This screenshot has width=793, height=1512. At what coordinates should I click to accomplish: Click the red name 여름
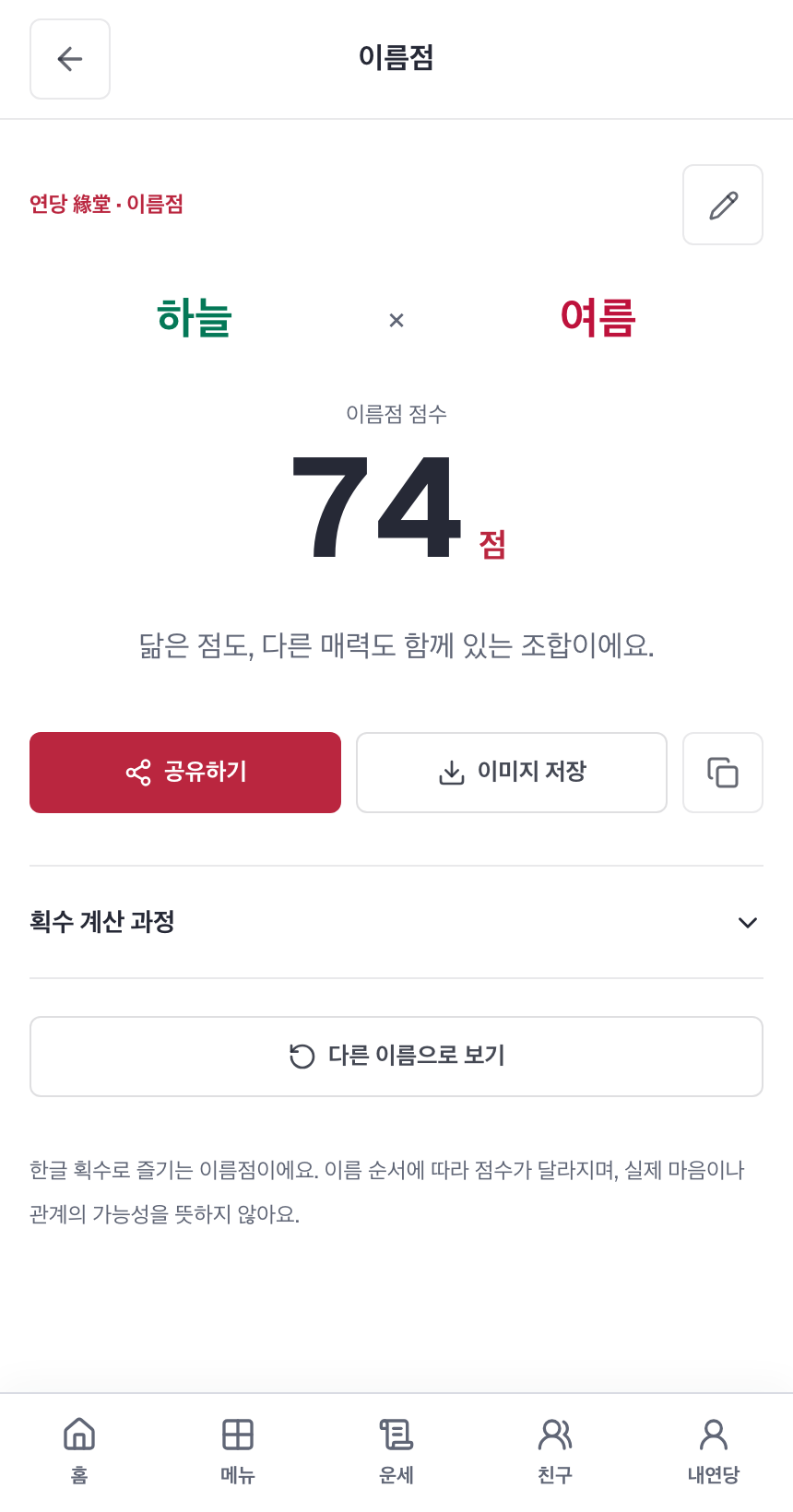pyautogui.click(x=598, y=318)
